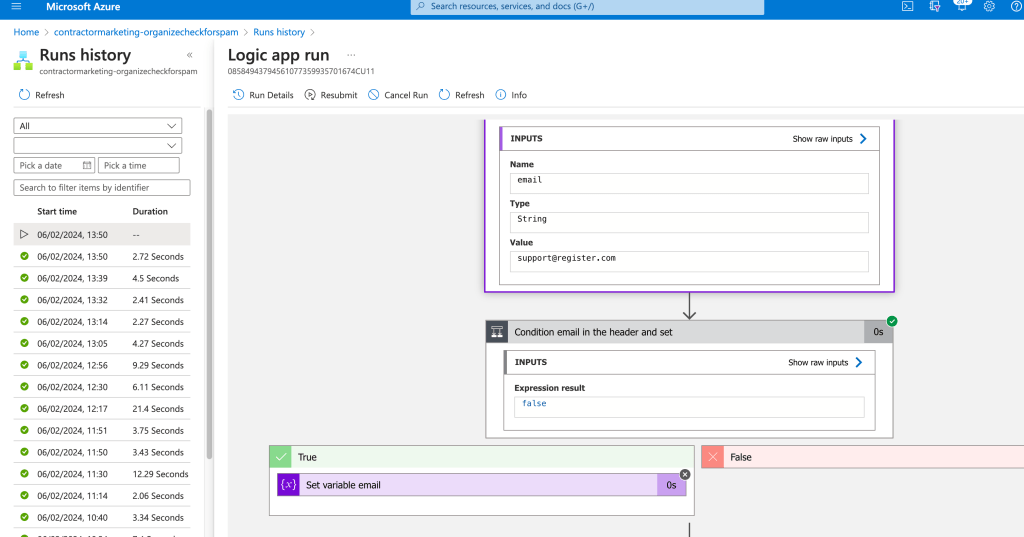Click the support@register.com value field

tap(689, 261)
